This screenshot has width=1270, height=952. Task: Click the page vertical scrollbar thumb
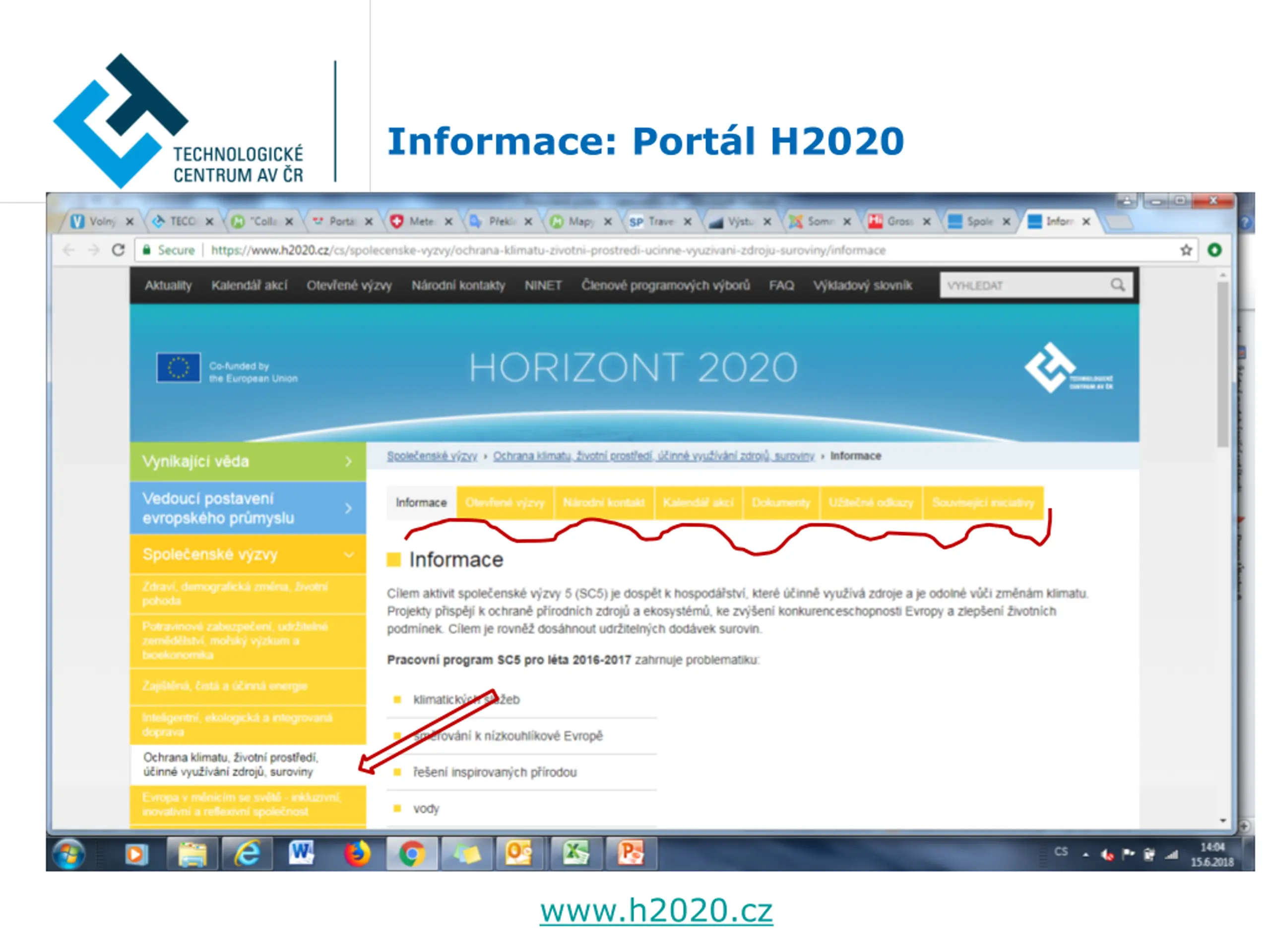pyautogui.click(x=1222, y=364)
